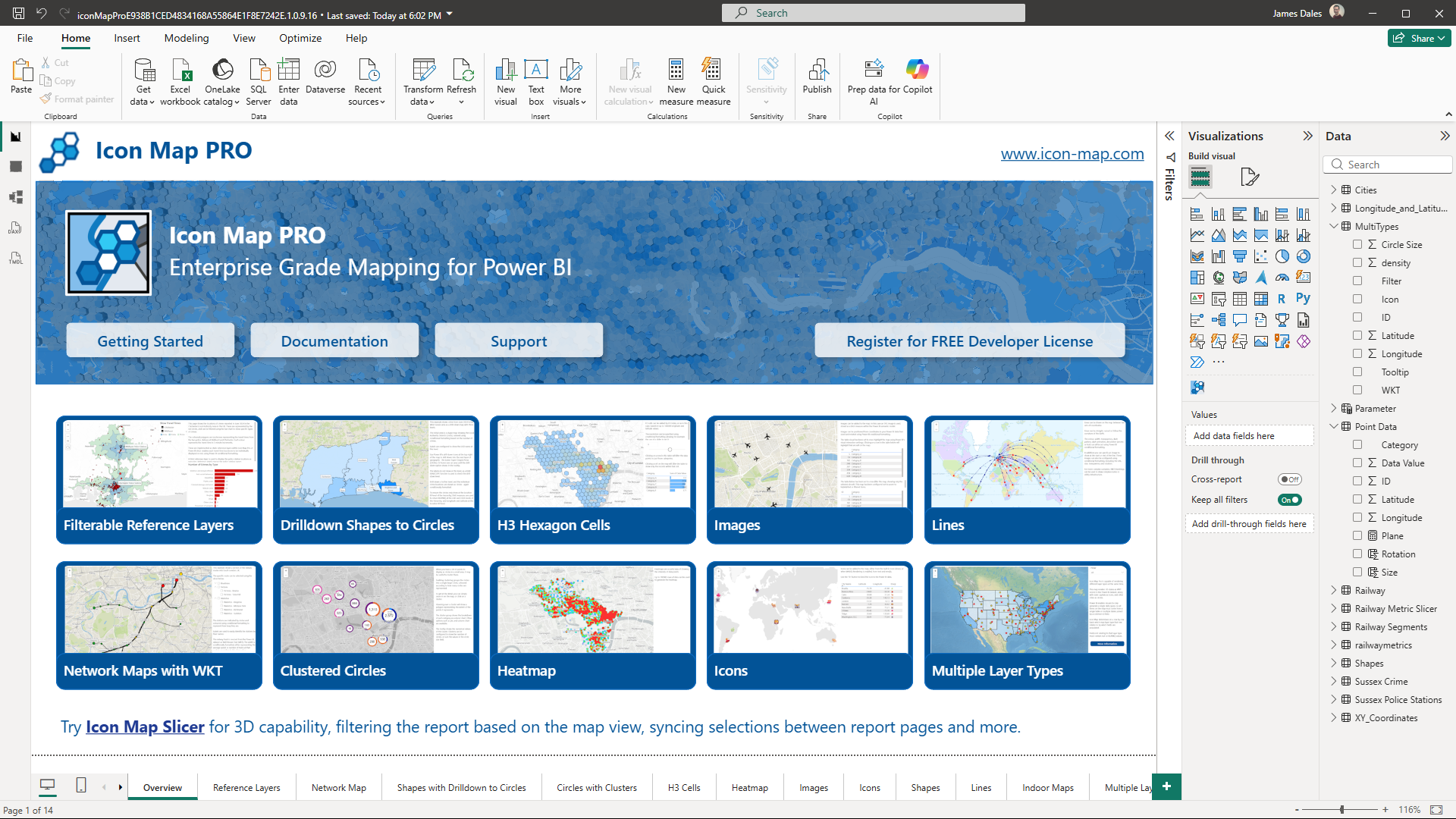Disable the Keep all filters toggle
The height and width of the screenshot is (819, 1456).
1289,500
